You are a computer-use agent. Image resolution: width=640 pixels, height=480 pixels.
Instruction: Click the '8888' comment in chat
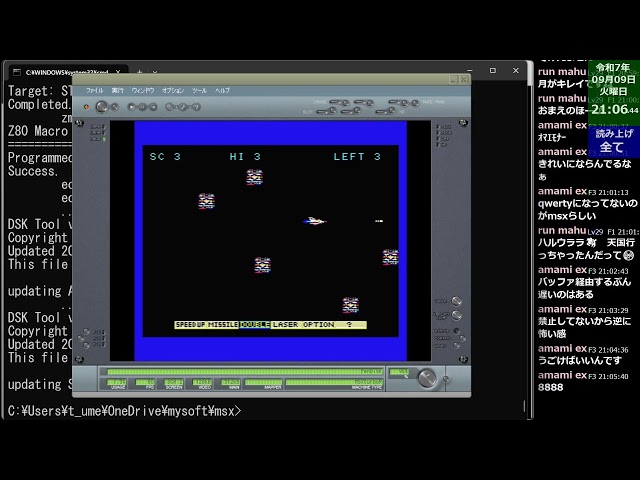[x=550, y=387]
